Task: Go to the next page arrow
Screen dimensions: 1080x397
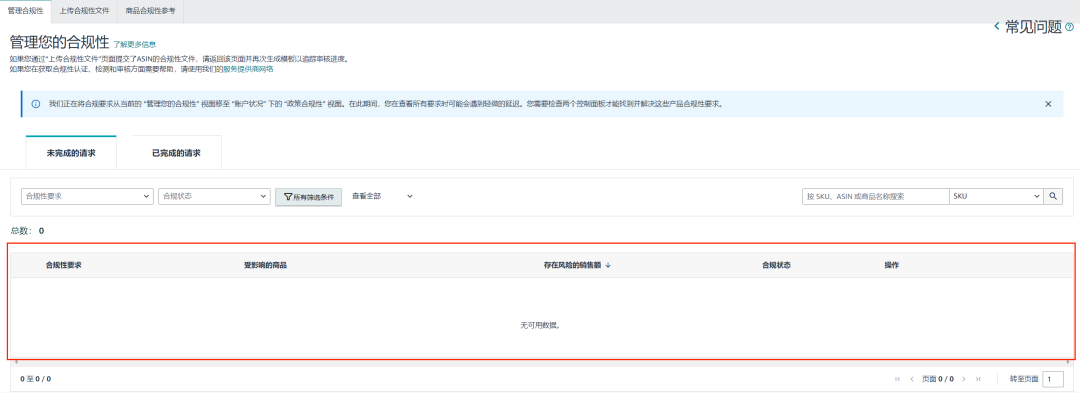Action: tap(964, 379)
